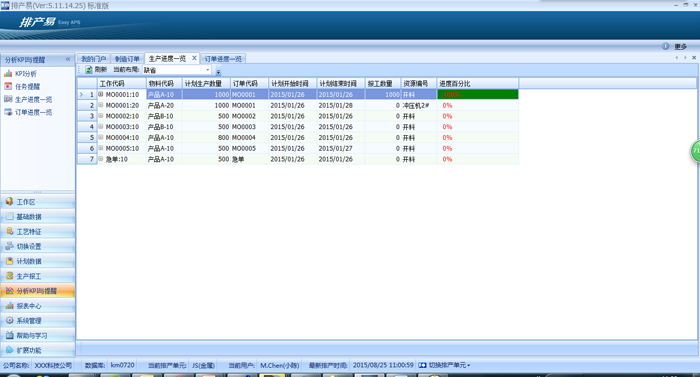Image resolution: width=700 pixels, height=377 pixels.
Task: Sort by 进度百分比 column header
Action: pos(478,84)
